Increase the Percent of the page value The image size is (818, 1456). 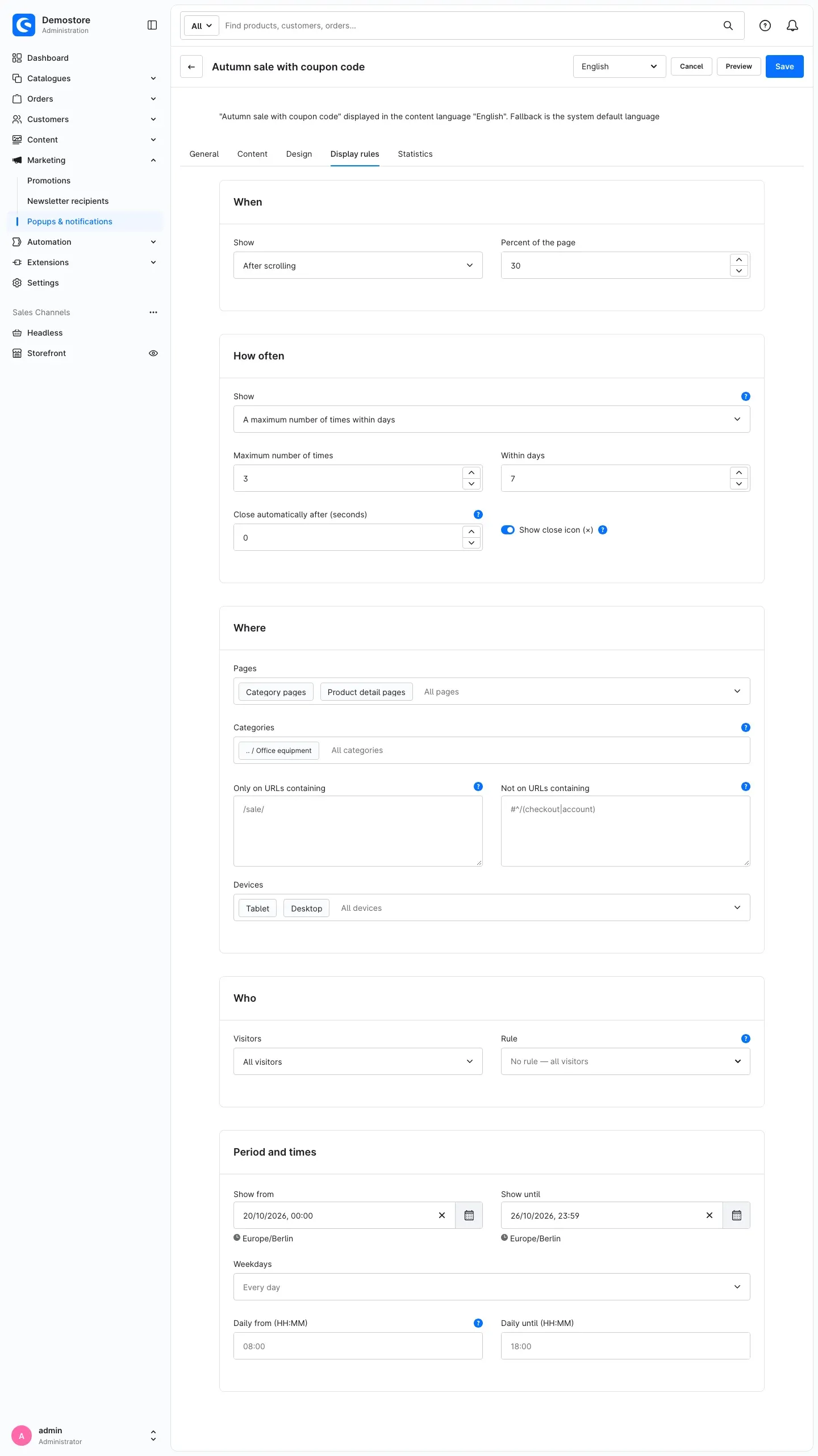(x=739, y=260)
